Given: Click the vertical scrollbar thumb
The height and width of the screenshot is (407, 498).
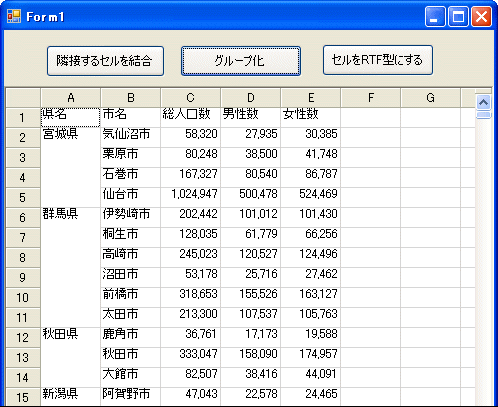Looking at the screenshot, I should pos(484,115).
